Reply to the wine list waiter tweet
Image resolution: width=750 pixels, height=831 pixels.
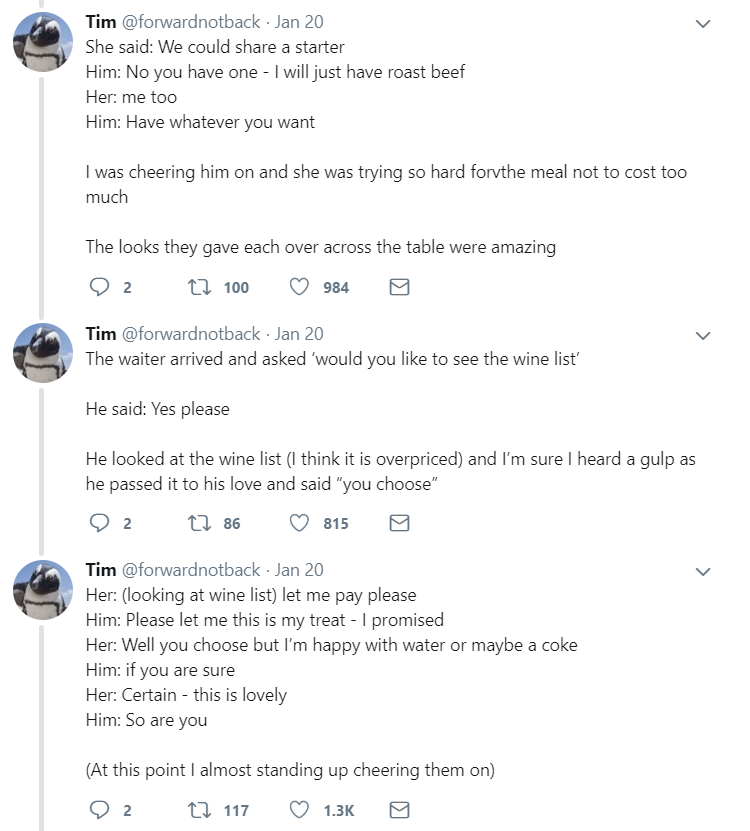99,523
